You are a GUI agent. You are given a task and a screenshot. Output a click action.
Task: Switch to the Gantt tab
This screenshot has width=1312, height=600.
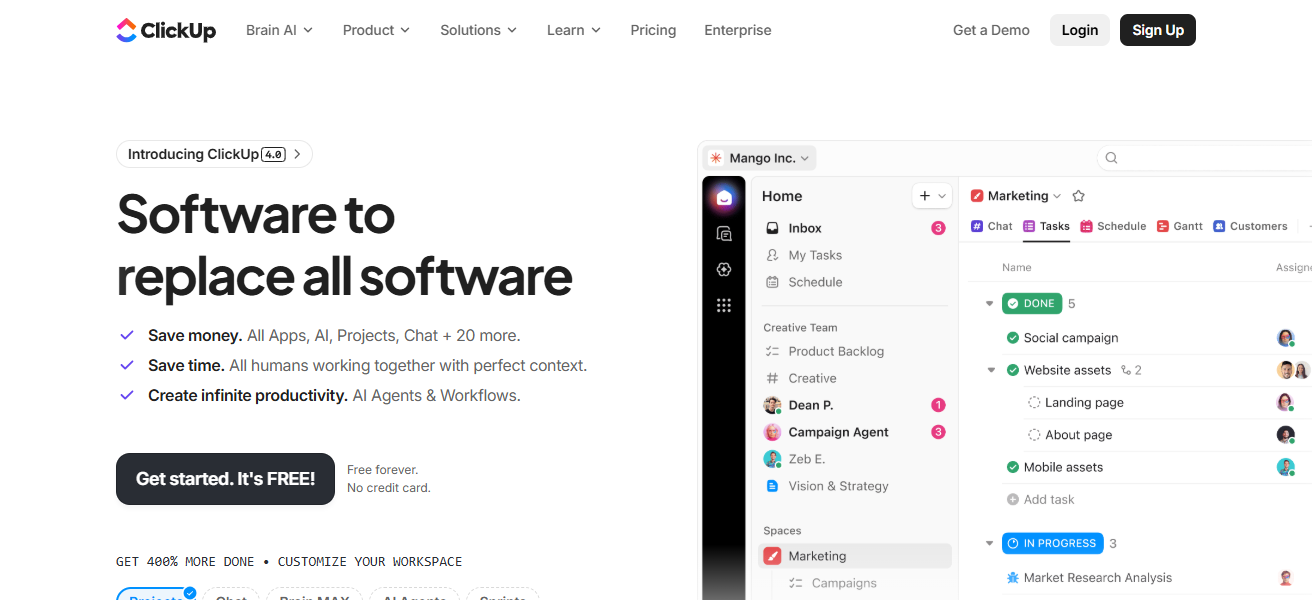click(x=1180, y=226)
